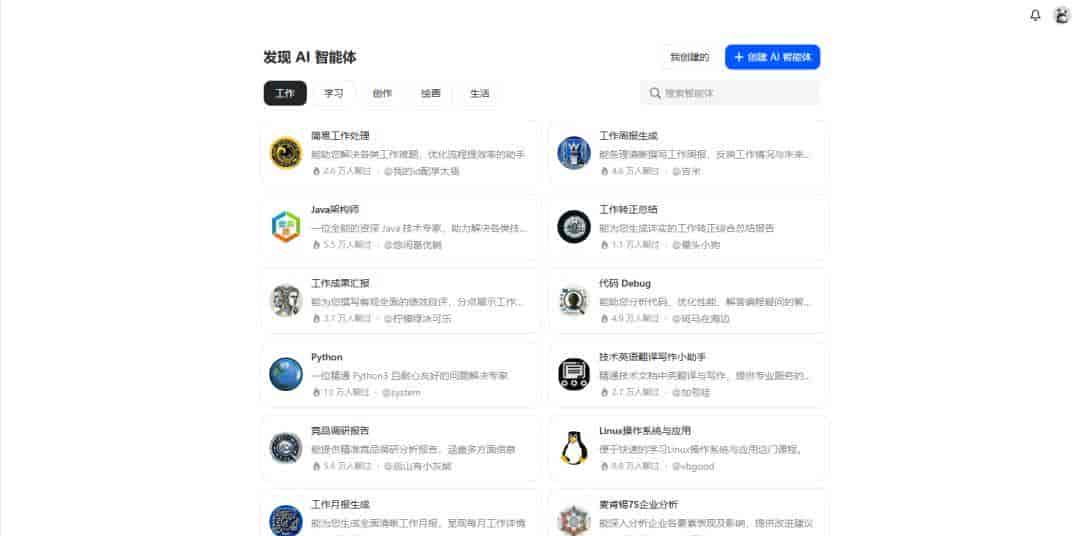The image size is (1080, 536).
Task: Click the 1.1 万人聊过 count under 工作转正总结
Action: [635, 245]
